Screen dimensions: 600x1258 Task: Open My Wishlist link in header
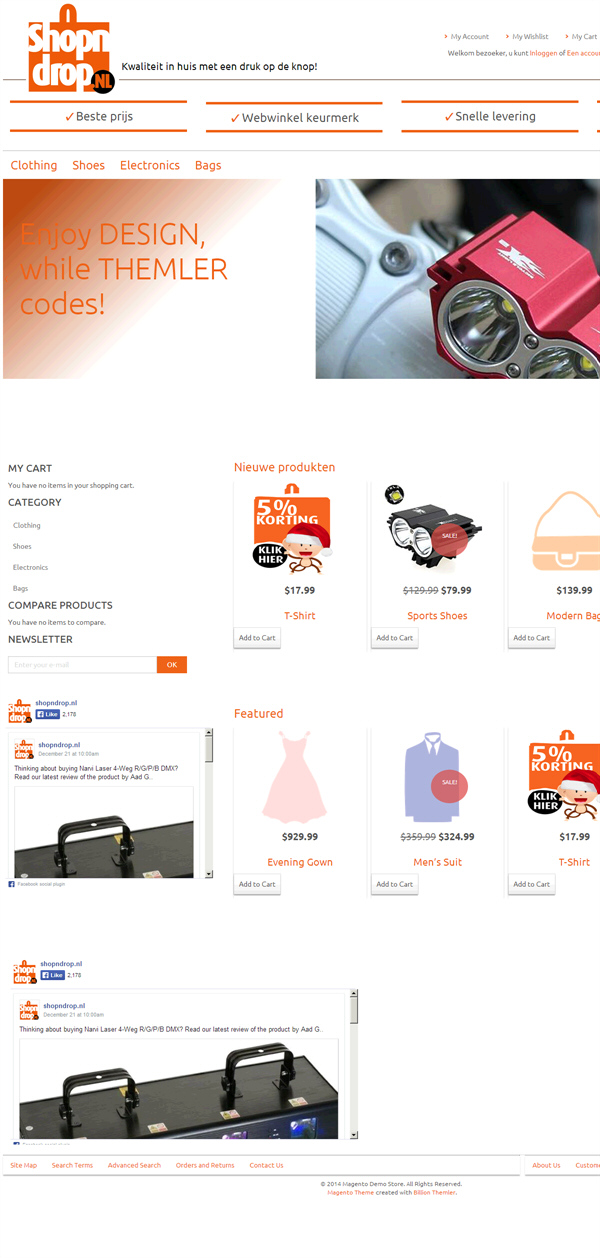530,36
